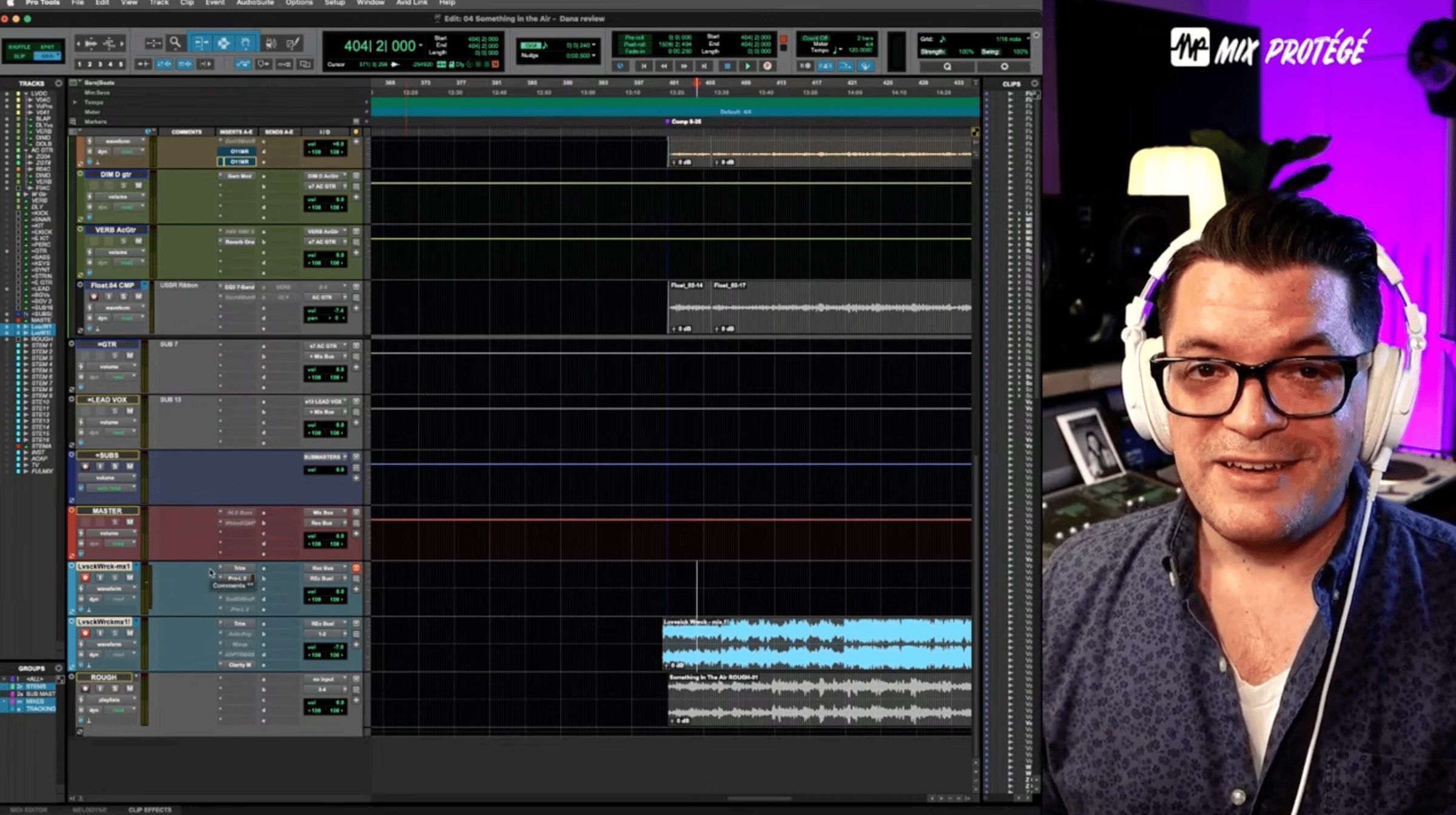The image size is (1456, 815).
Task: Toggle Layered Editing button
Action: click(x=305, y=64)
